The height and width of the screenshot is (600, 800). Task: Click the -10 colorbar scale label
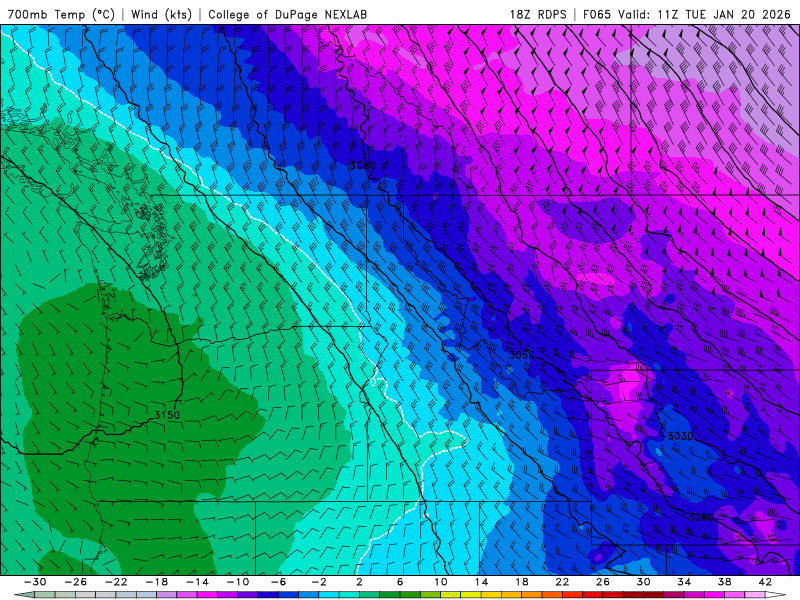click(238, 582)
